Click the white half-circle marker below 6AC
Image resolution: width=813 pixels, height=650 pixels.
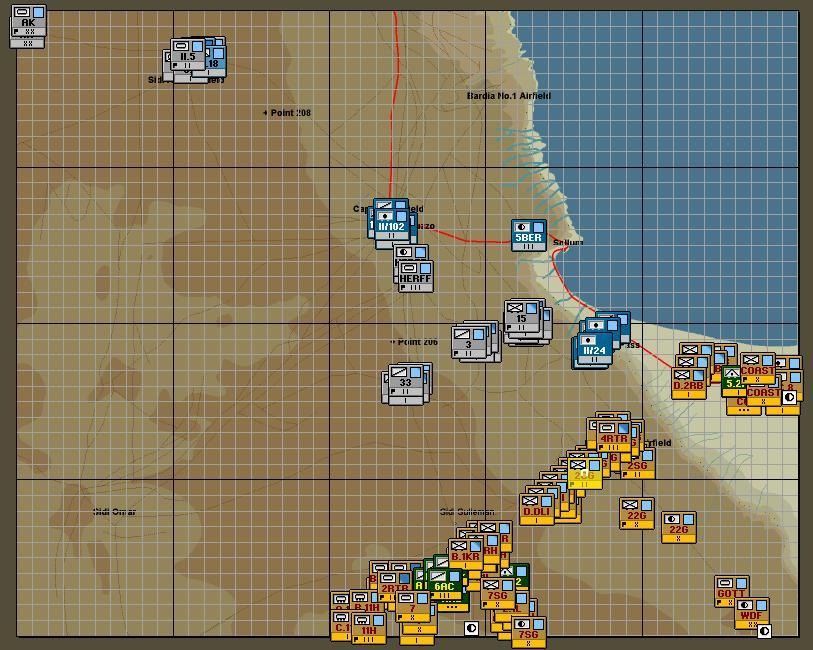point(471,628)
